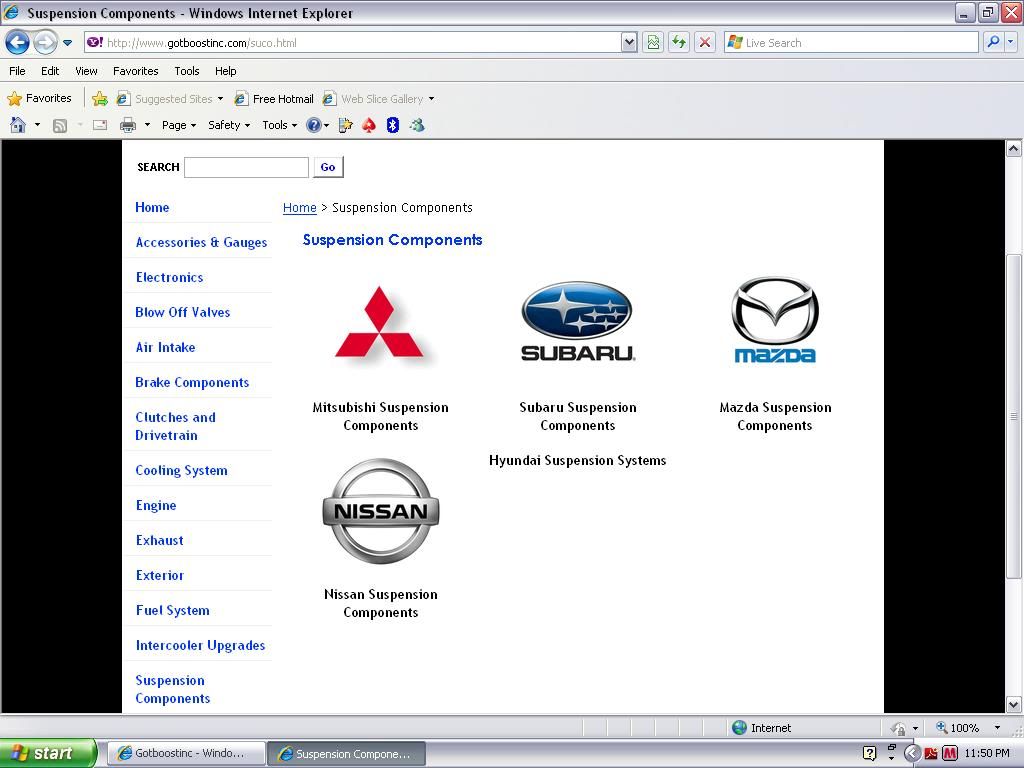Click the Compatibility View icon

click(653, 43)
